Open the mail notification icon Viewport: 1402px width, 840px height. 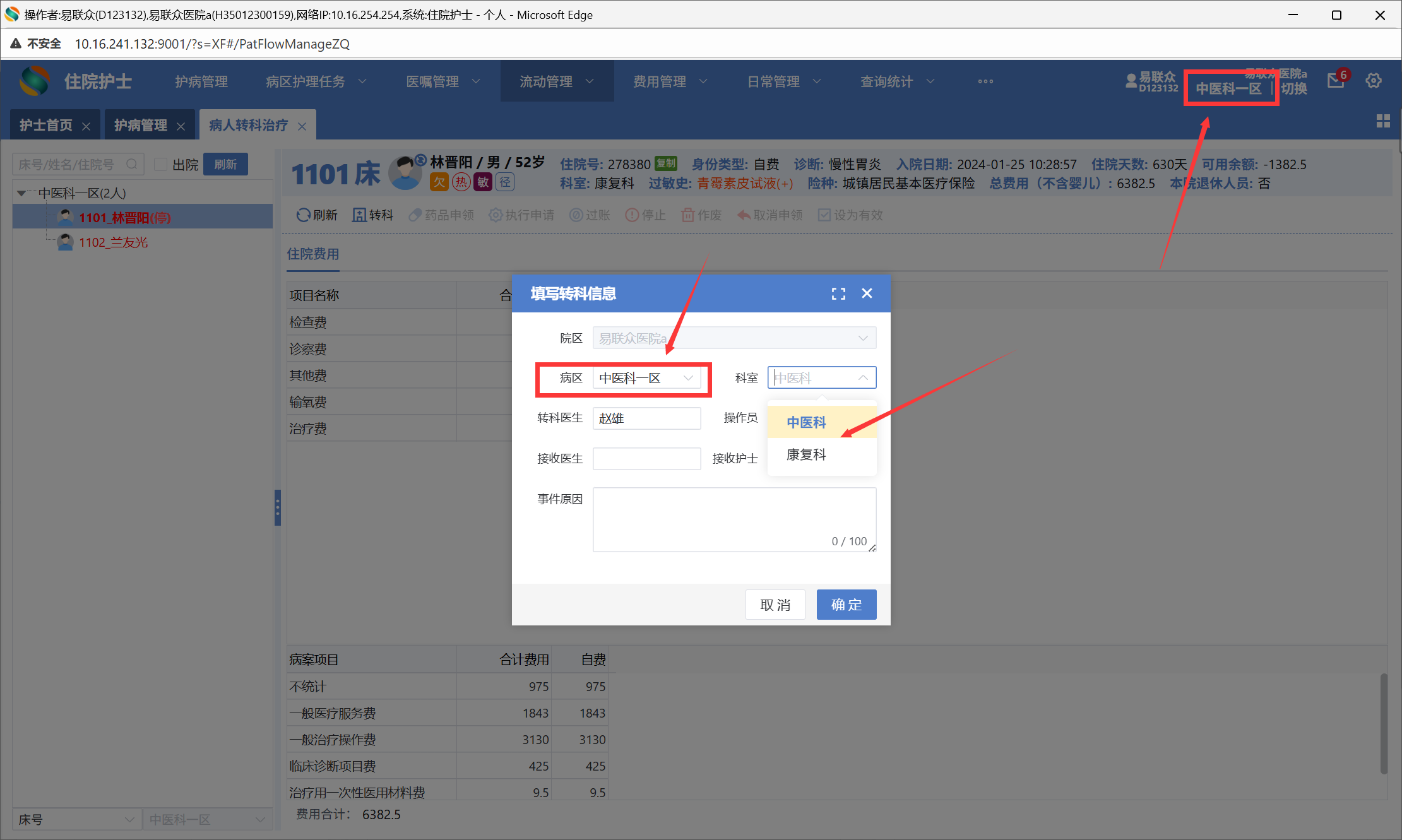[x=1336, y=81]
